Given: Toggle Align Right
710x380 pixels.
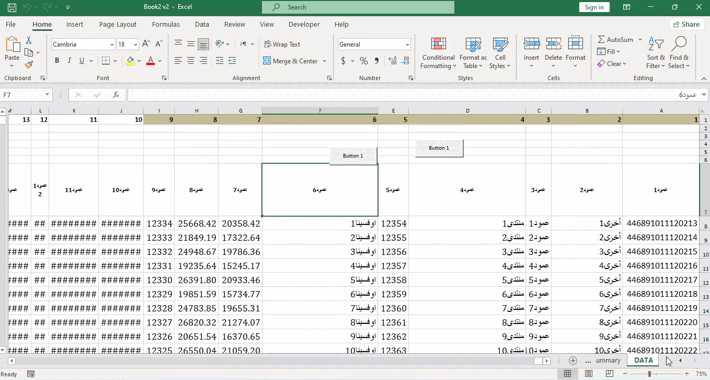Looking at the screenshot, I should [203, 61].
